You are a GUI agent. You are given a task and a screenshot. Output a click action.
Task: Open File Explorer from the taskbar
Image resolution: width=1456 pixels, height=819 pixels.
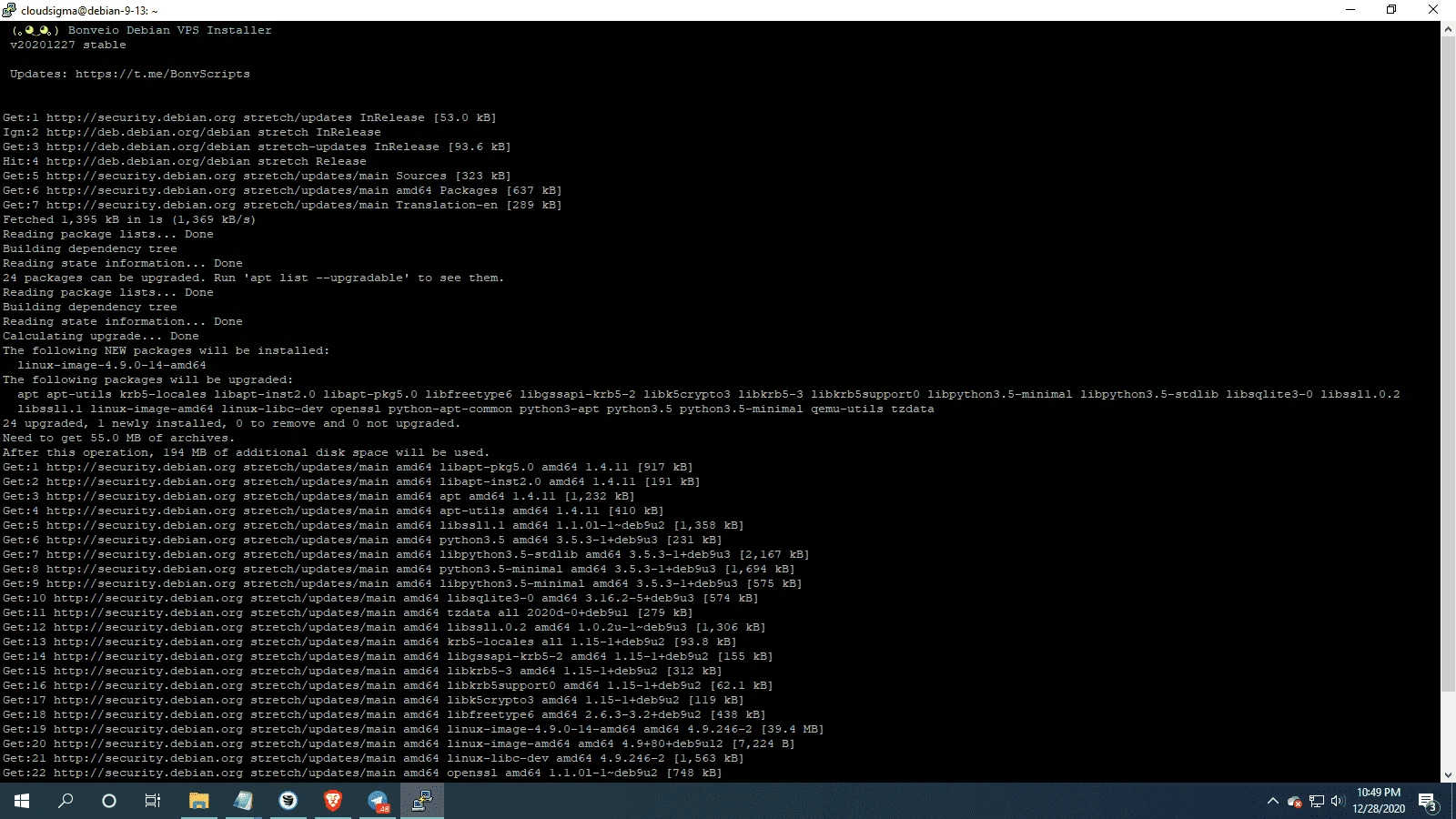click(198, 801)
